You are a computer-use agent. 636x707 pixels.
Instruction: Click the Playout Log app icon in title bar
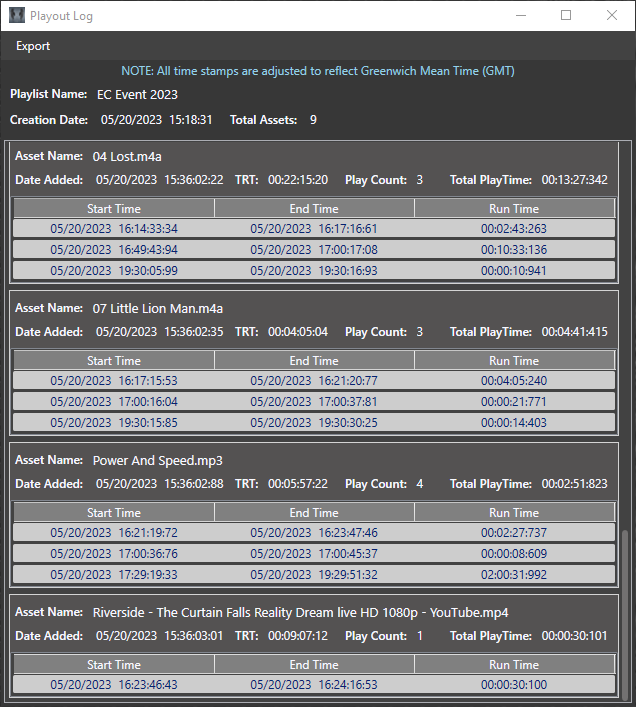click(x=17, y=15)
